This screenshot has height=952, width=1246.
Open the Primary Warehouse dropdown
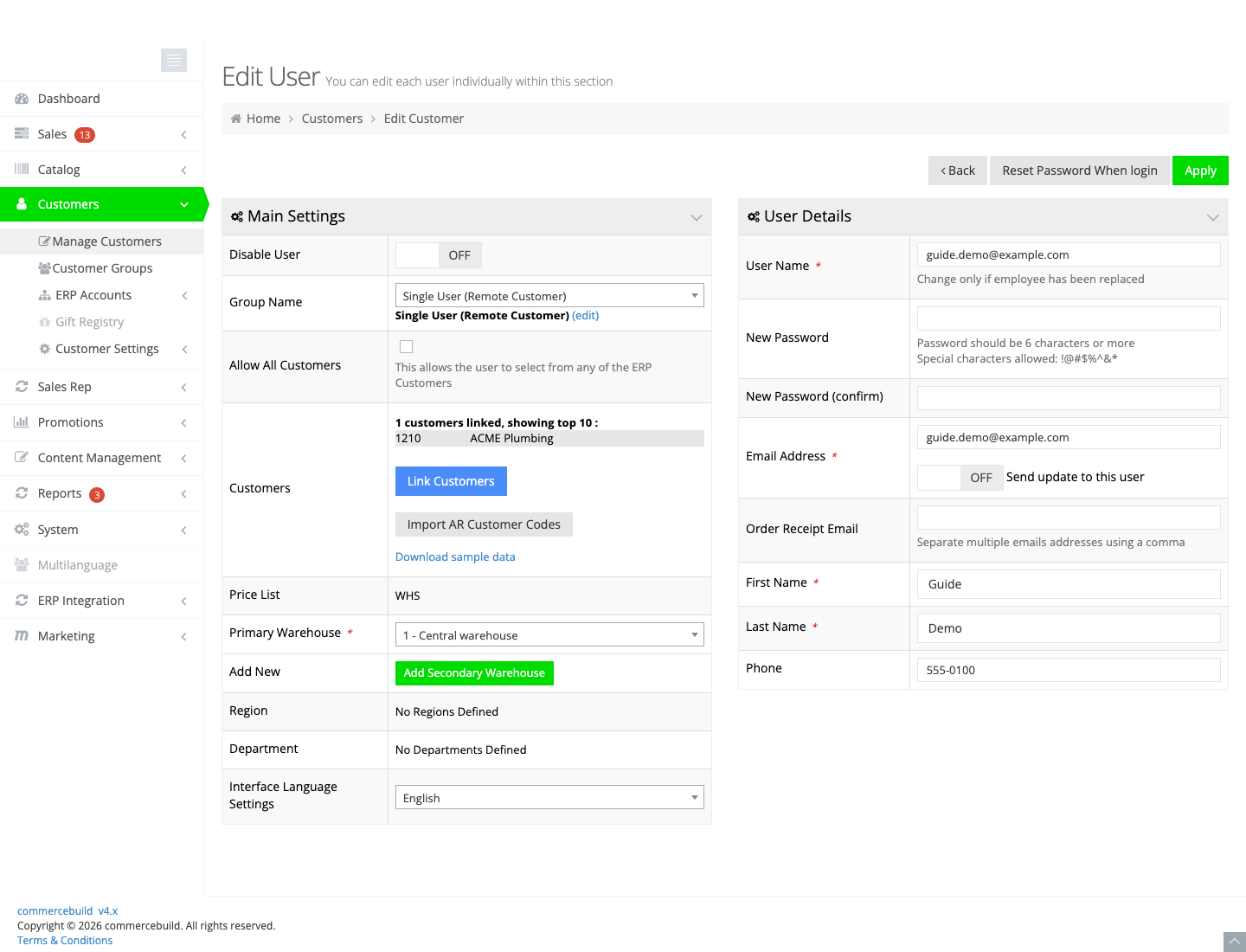pyautogui.click(x=549, y=635)
